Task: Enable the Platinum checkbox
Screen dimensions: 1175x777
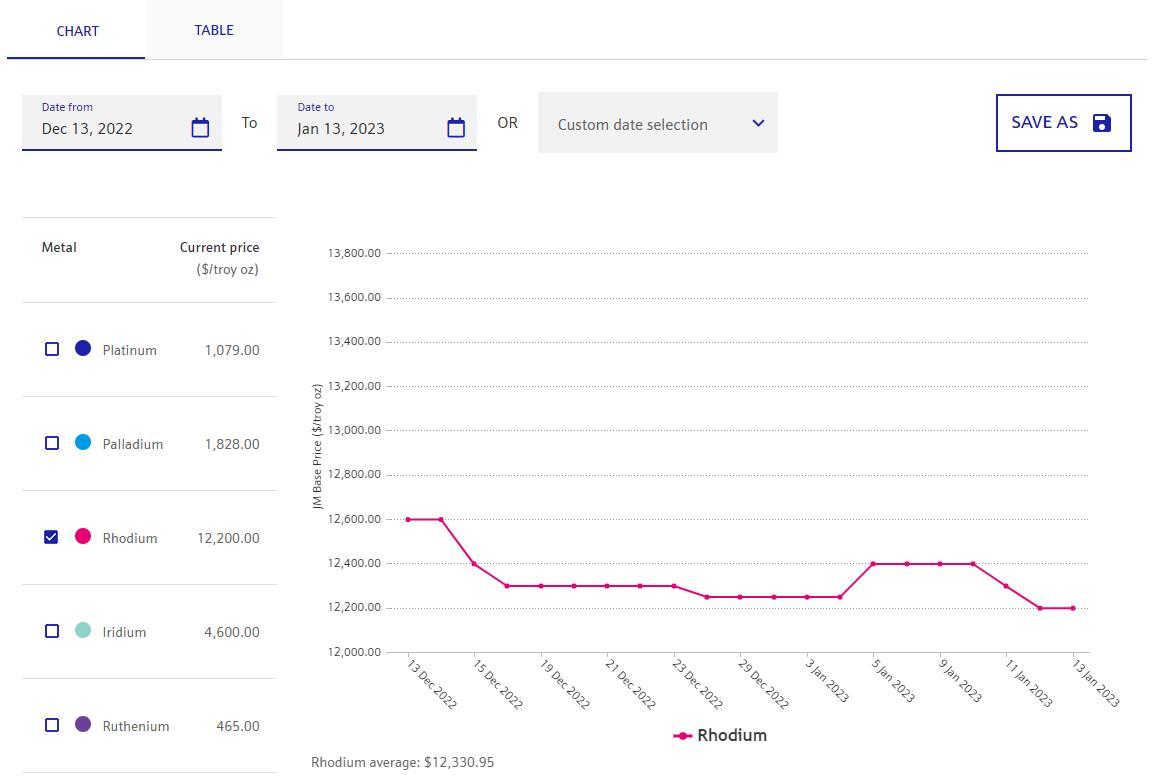Action: click(x=52, y=349)
